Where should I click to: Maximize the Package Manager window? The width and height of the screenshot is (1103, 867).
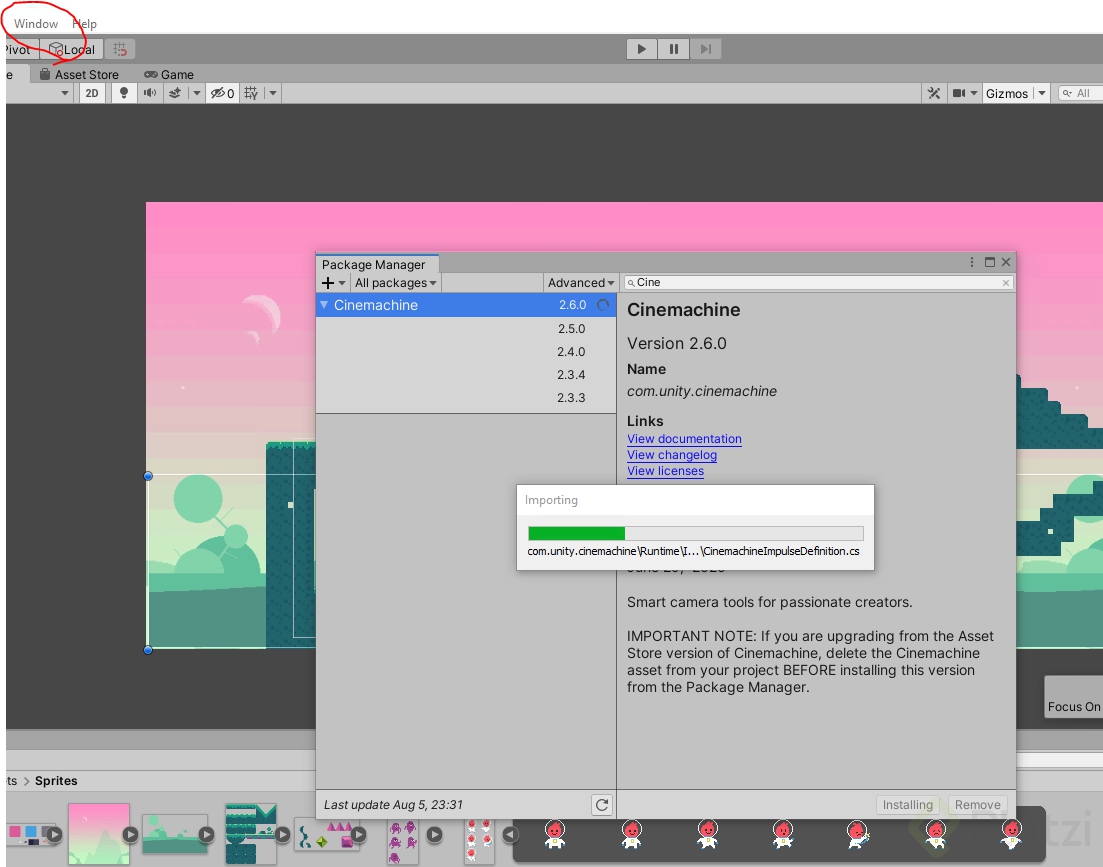[x=990, y=262]
